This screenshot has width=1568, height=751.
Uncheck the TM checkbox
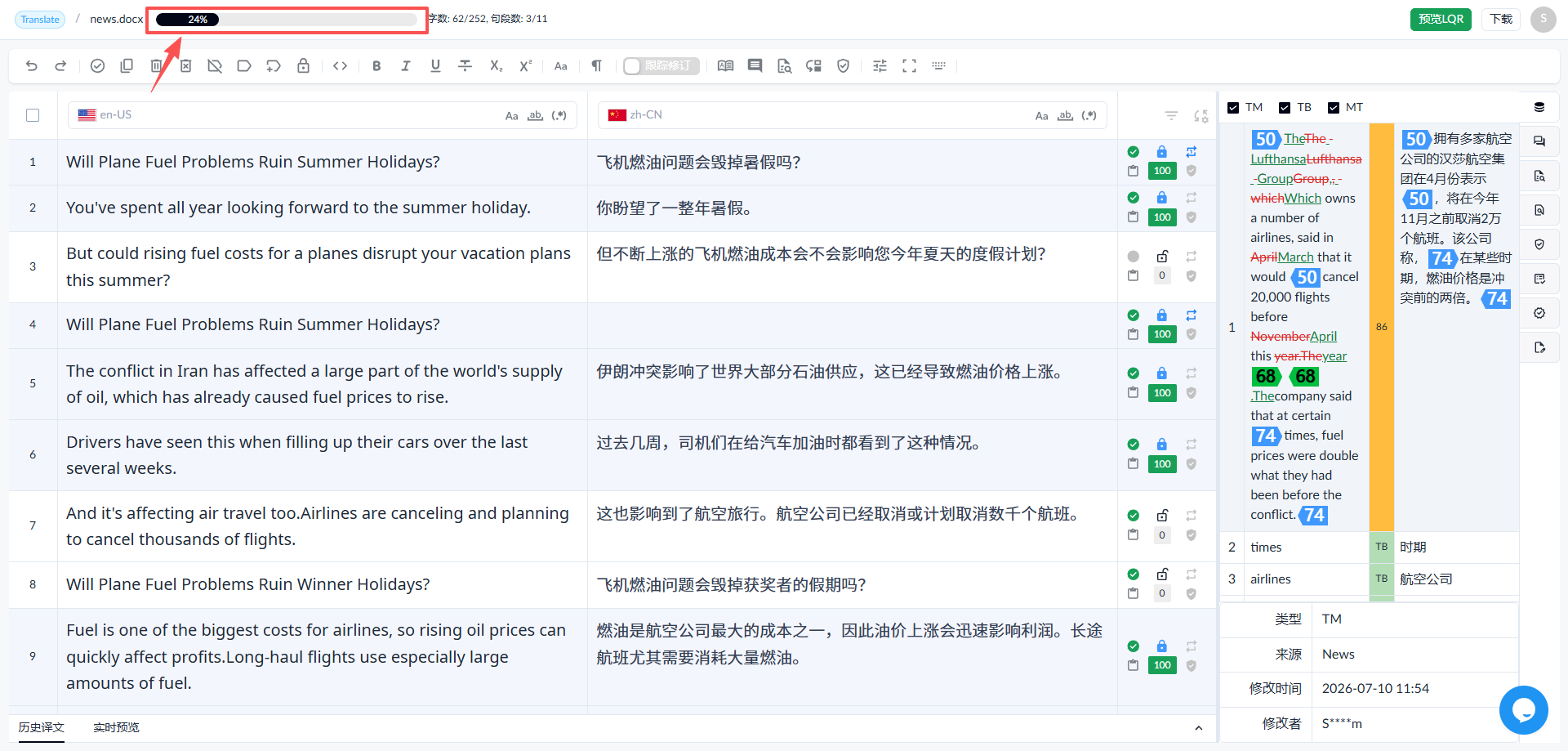click(x=1233, y=108)
